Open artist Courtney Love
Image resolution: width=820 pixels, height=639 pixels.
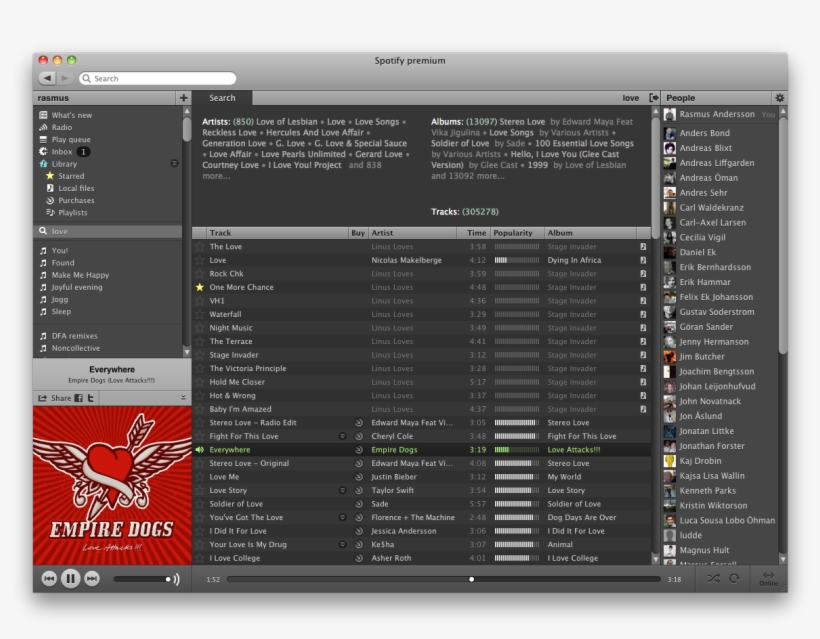[x=230, y=165]
